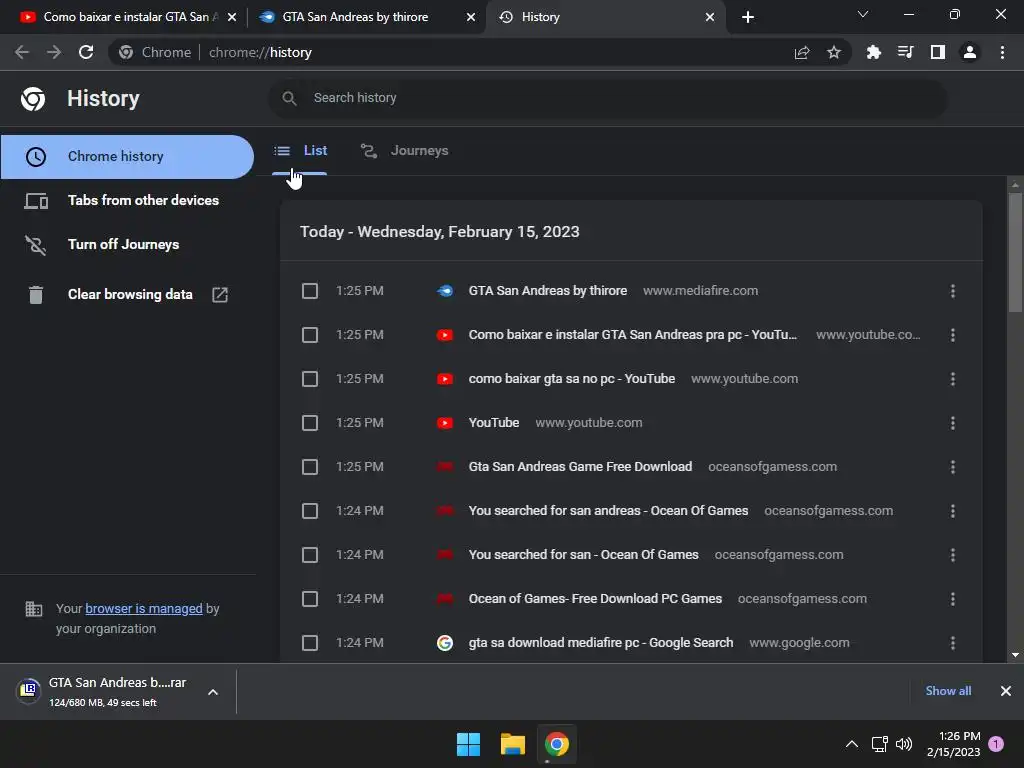Screen dimensions: 1024x768
Task: Open Chrome history in the sidebar
Action: (x=127, y=157)
